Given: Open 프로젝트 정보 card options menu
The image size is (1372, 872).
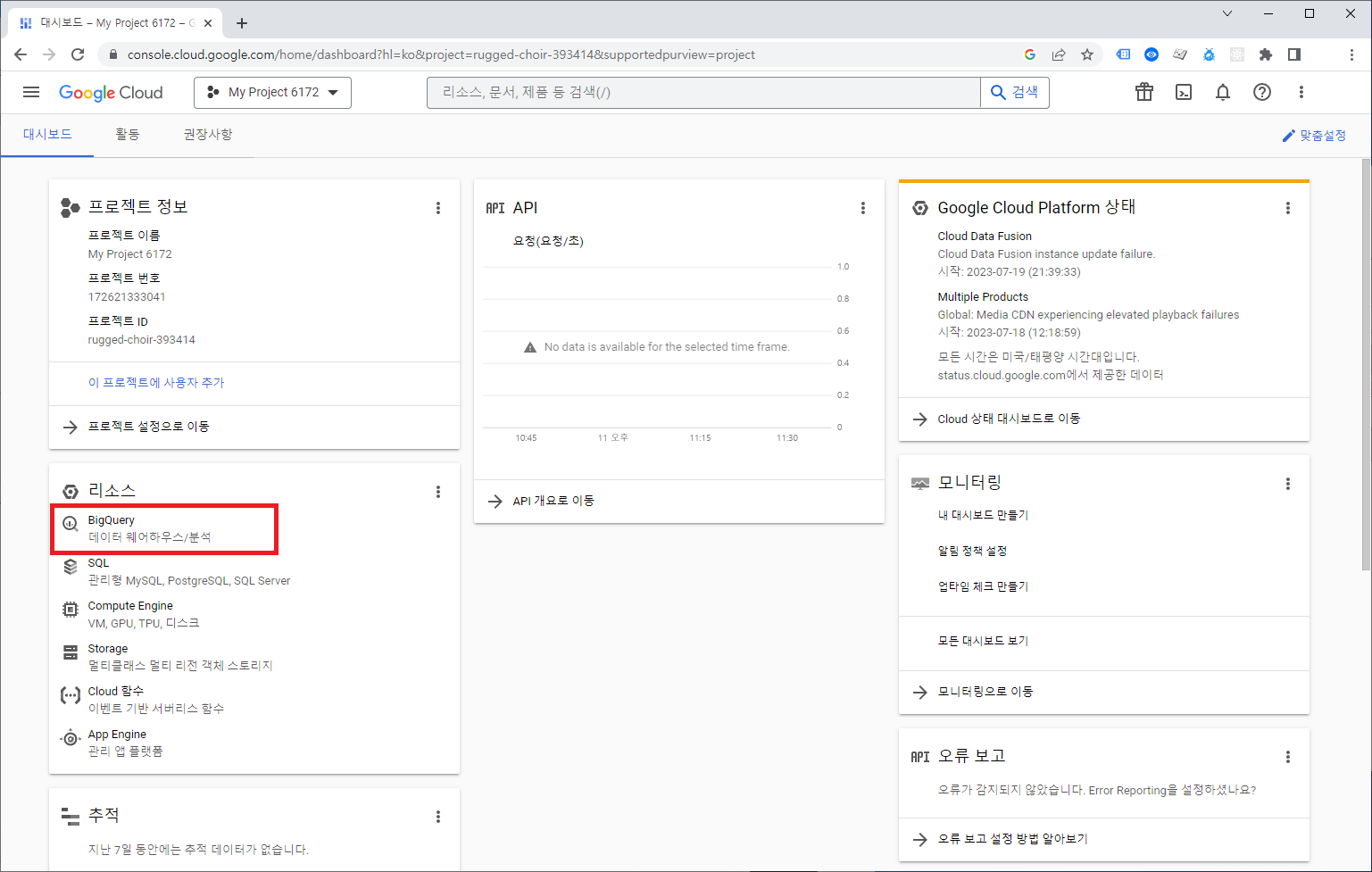Looking at the screenshot, I should (x=438, y=208).
